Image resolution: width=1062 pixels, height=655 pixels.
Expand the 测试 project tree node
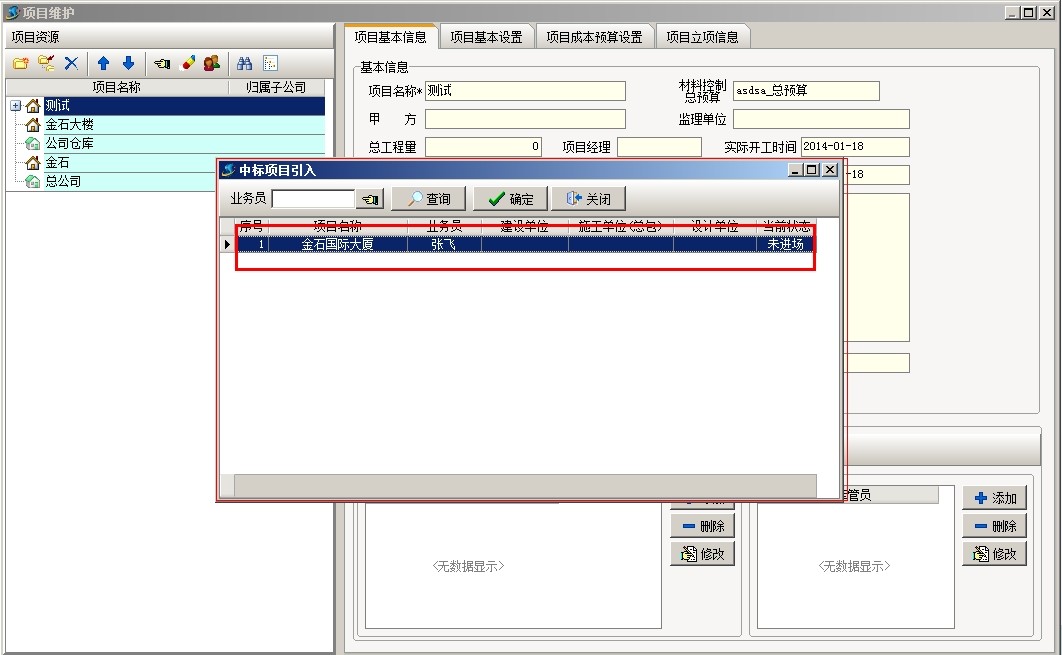tap(16, 106)
